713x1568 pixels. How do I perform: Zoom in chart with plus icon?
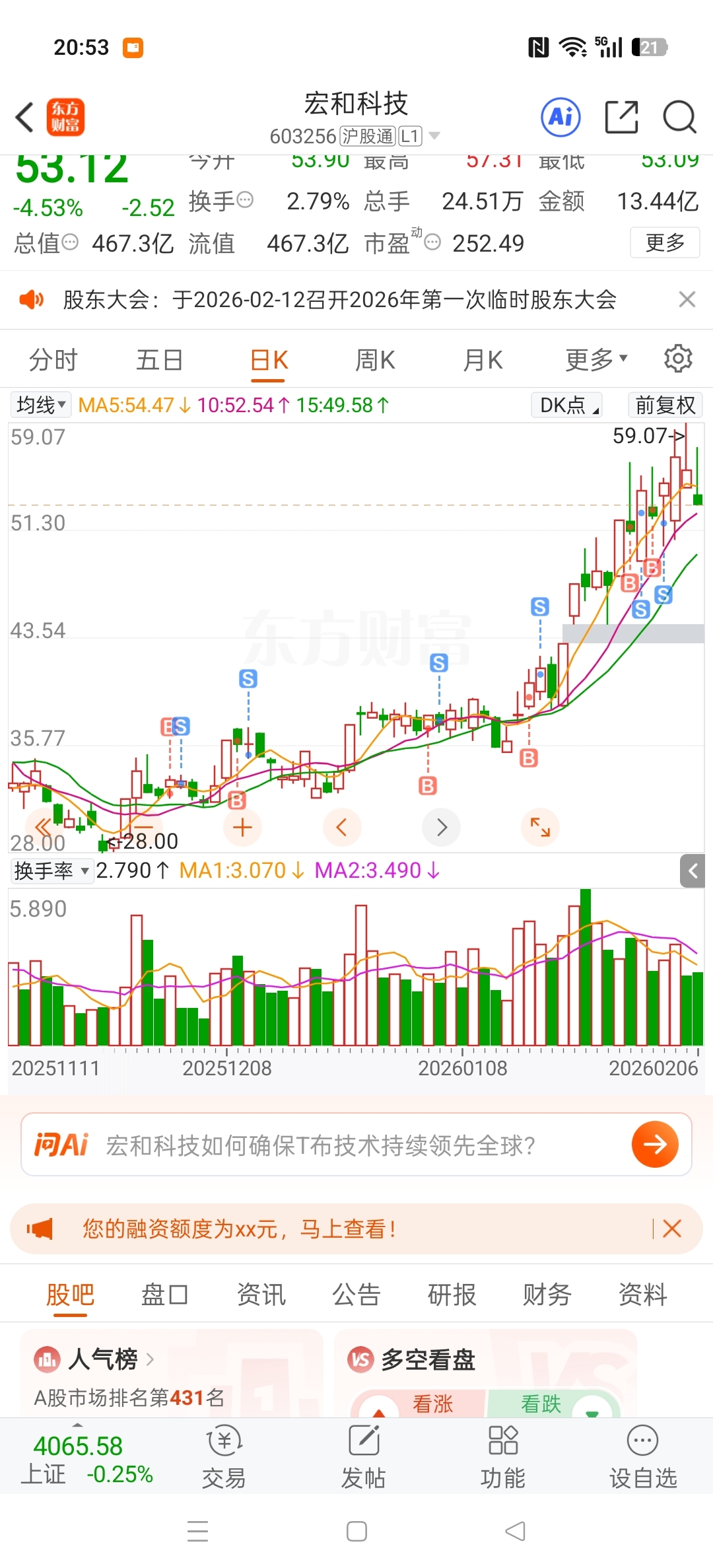pos(242,827)
